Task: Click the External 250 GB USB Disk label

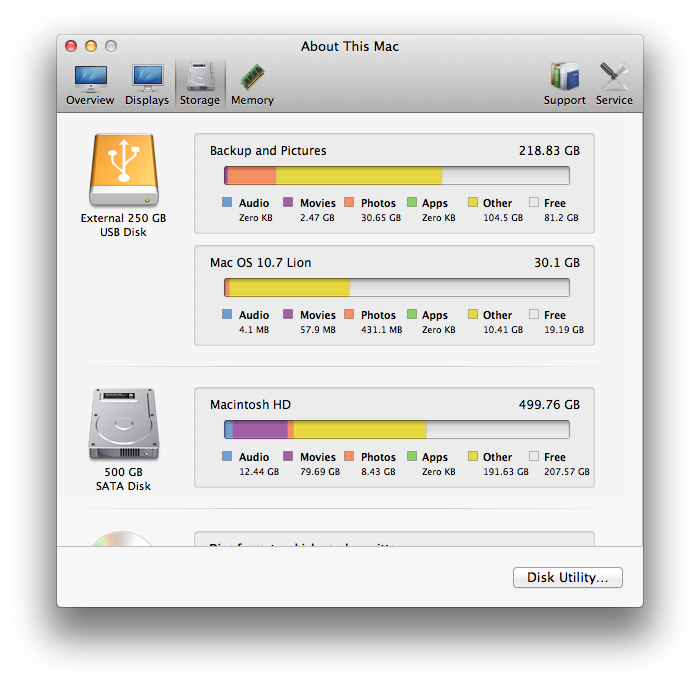Action: coord(124,225)
